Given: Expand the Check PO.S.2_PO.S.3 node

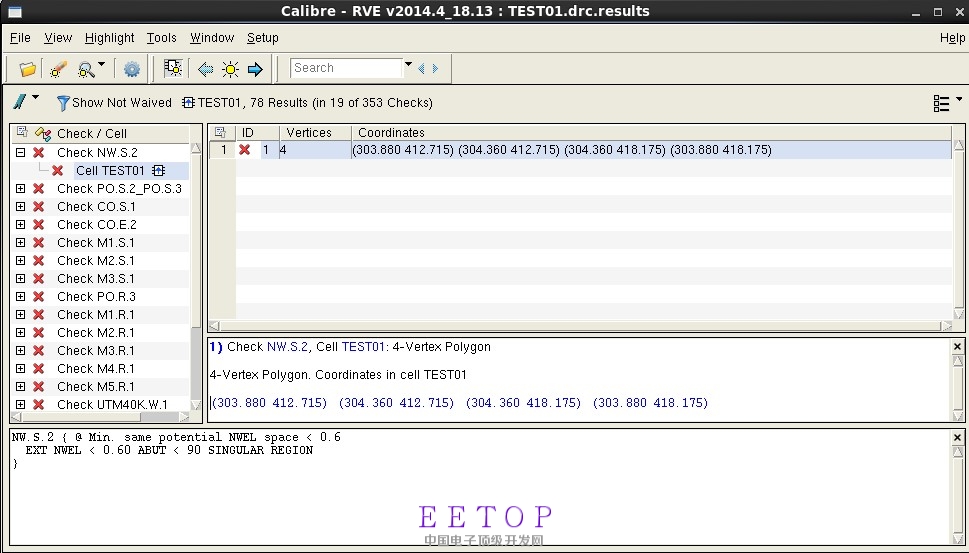Looking at the screenshot, I should pyautogui.click(x=20, y=189).
